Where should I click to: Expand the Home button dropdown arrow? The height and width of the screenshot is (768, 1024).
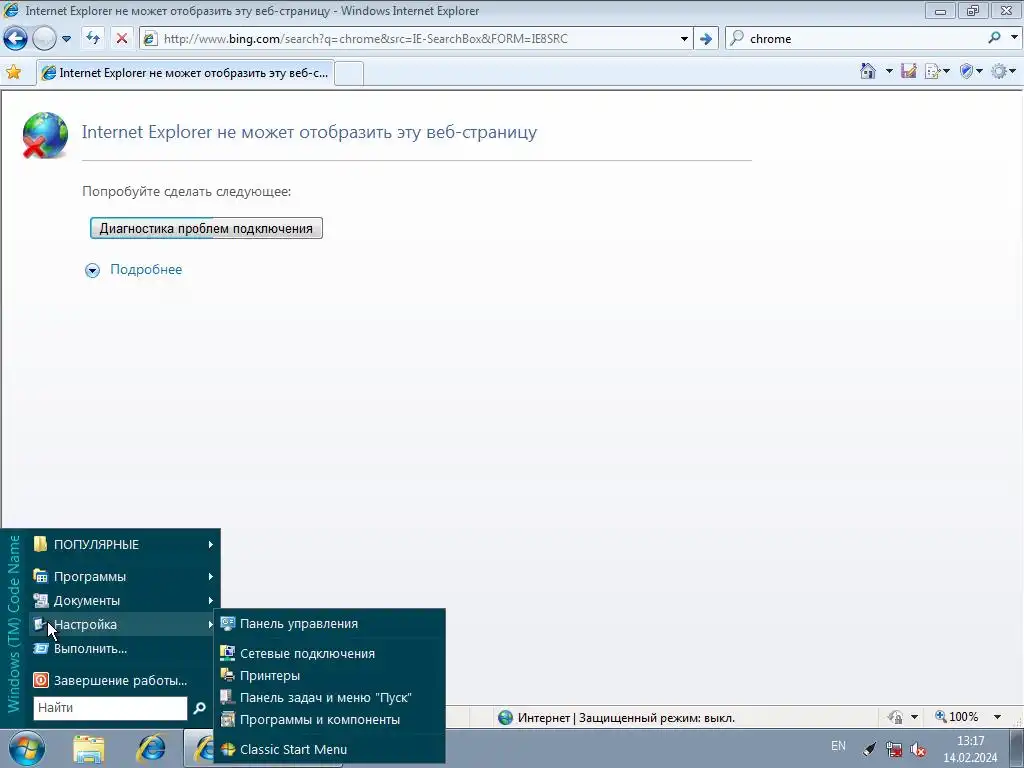click(x=889, y=71)
